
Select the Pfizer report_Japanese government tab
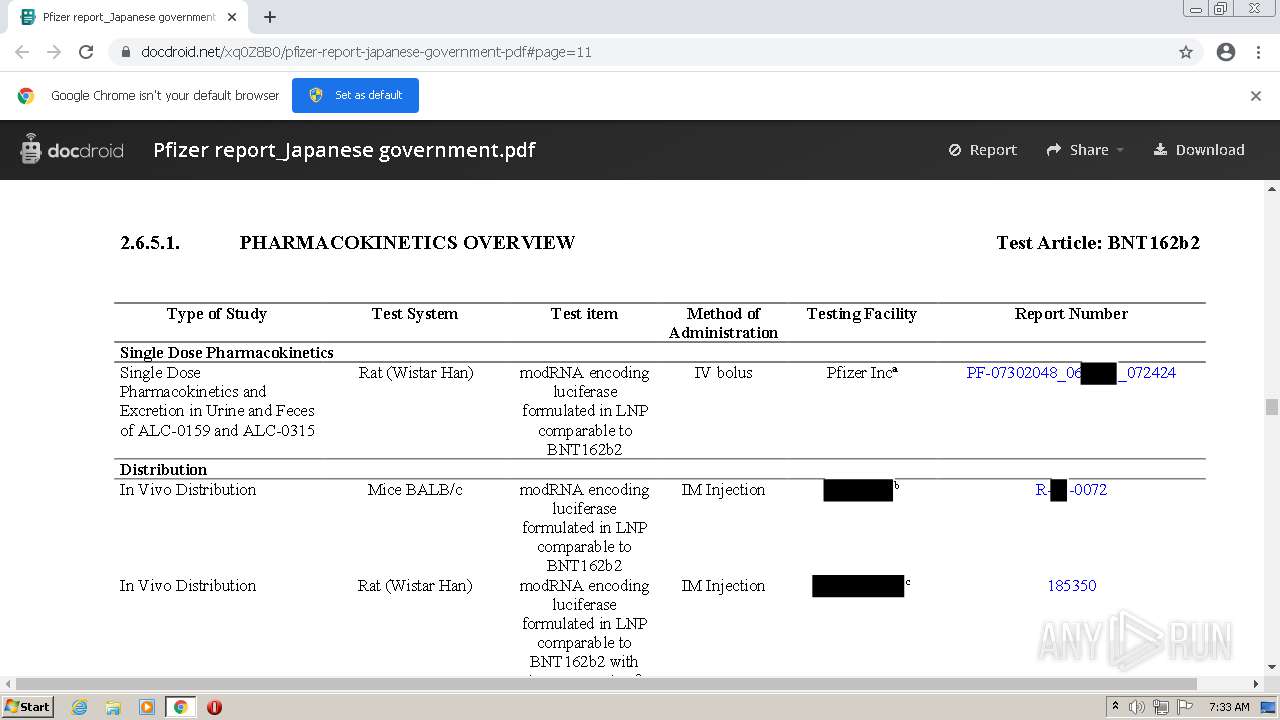pos(128,17)
